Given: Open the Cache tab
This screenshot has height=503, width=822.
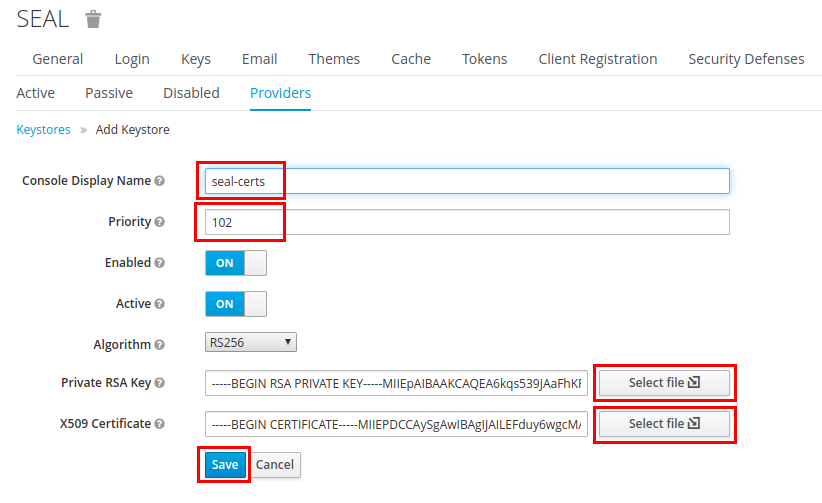Looking at the screenshot, I should pos(411,59).
